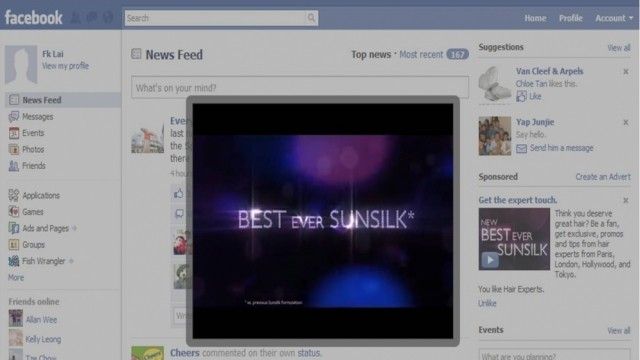Click the Games sidebar icon
The image size is (640, 360).
pyautogui.click(x=14, y=211)
